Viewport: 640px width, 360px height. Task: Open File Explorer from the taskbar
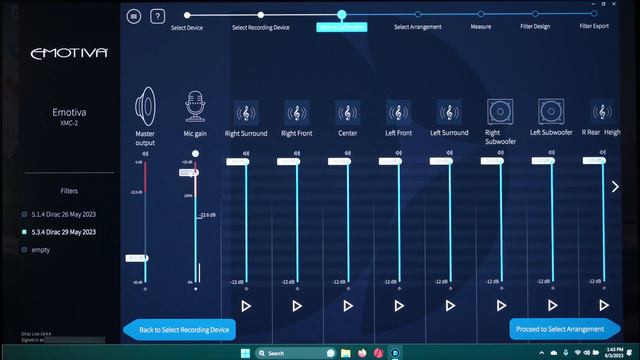346,353
